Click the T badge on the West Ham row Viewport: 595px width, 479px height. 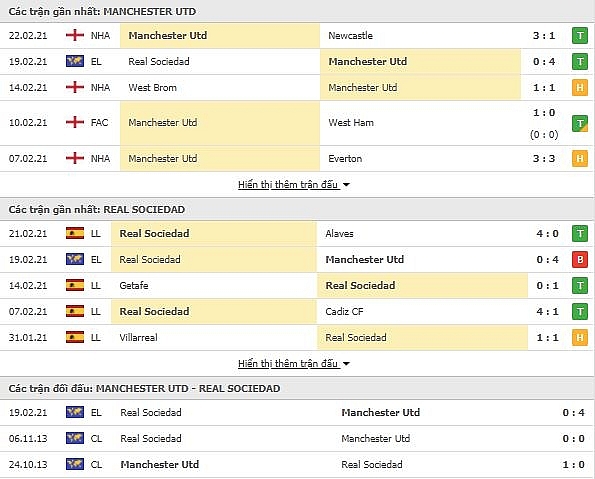(x=579, y=123)
